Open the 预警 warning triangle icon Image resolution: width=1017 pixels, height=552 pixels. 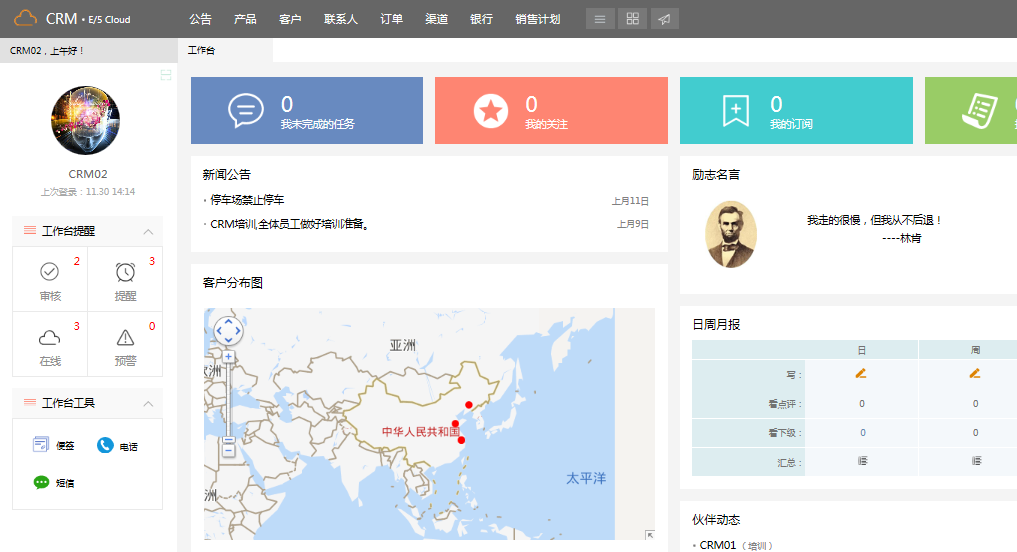click(125, 337)
